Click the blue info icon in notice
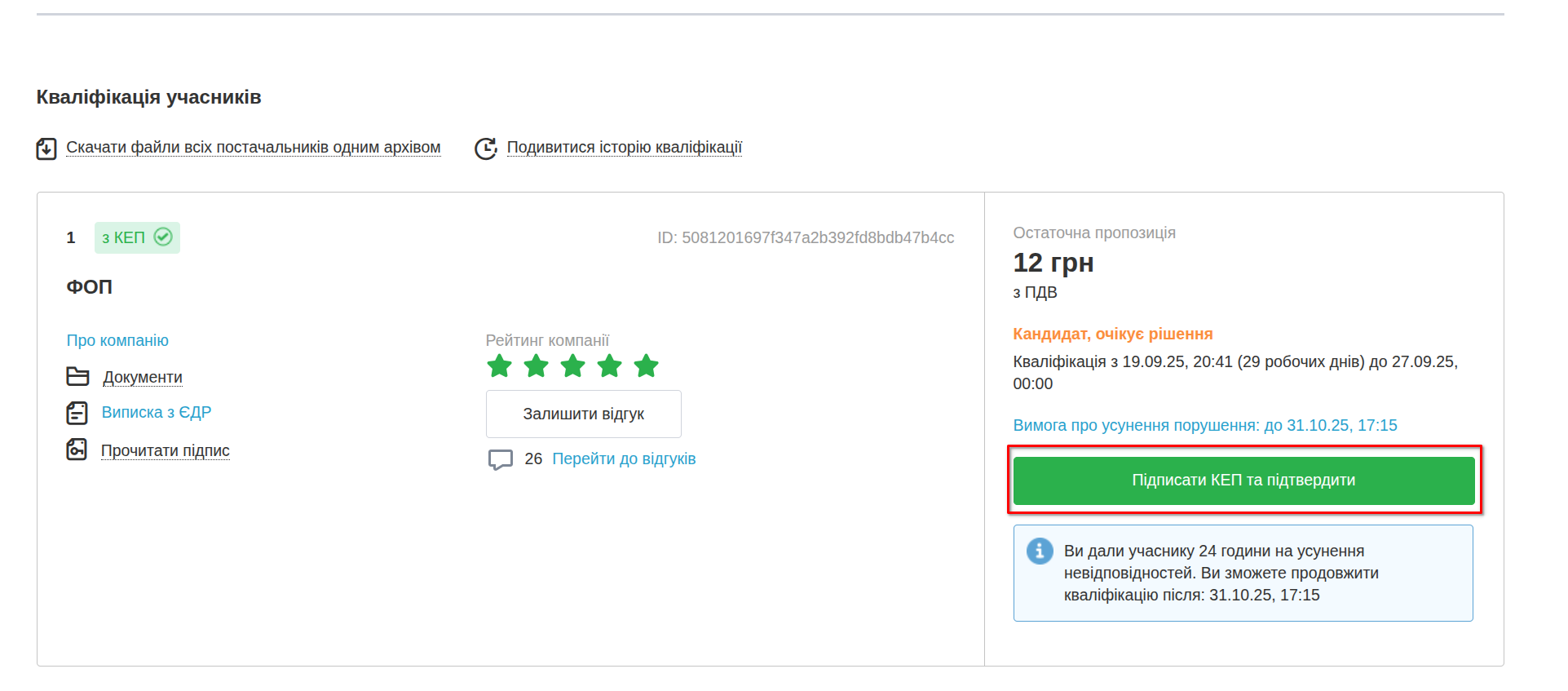This screenshot has width=1568, height=691. (x=1039, y=551)
